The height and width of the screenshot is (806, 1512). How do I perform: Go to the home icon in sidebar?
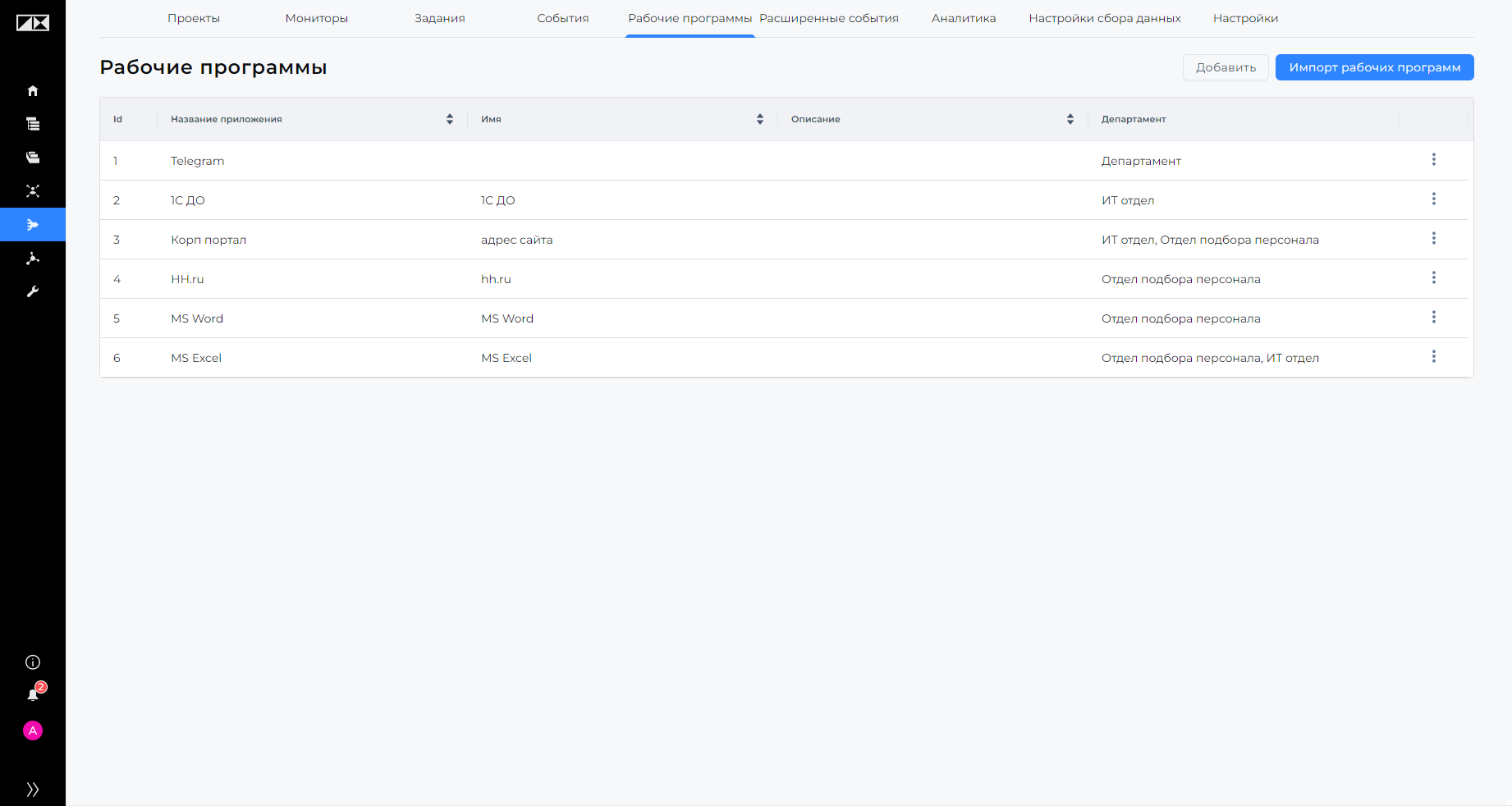pos(33,91)
